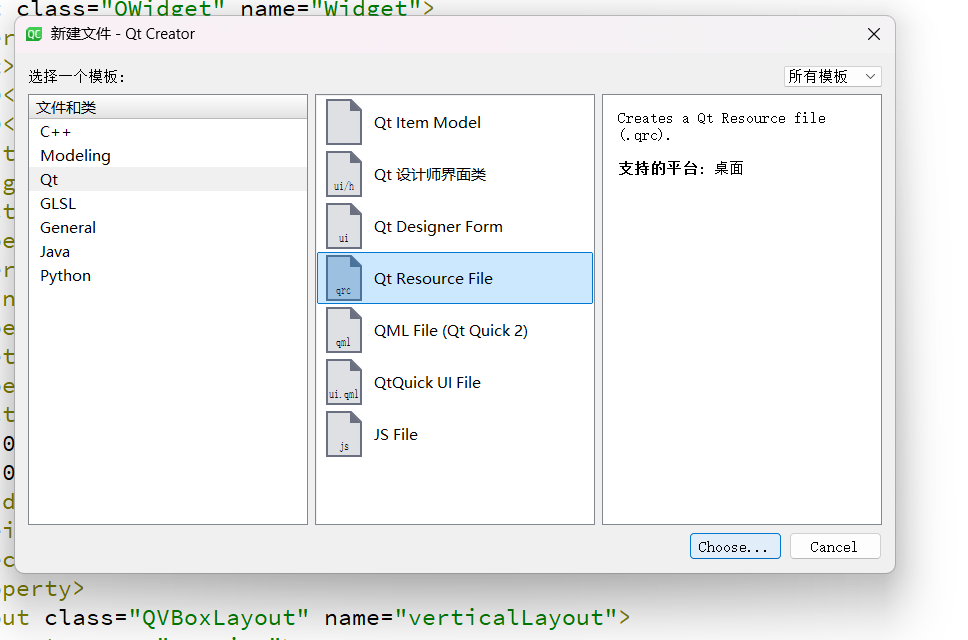Screen dimensions: 968x640
Task: Click the Qt Creator logo in title bar
Action: tap(34, 34)
